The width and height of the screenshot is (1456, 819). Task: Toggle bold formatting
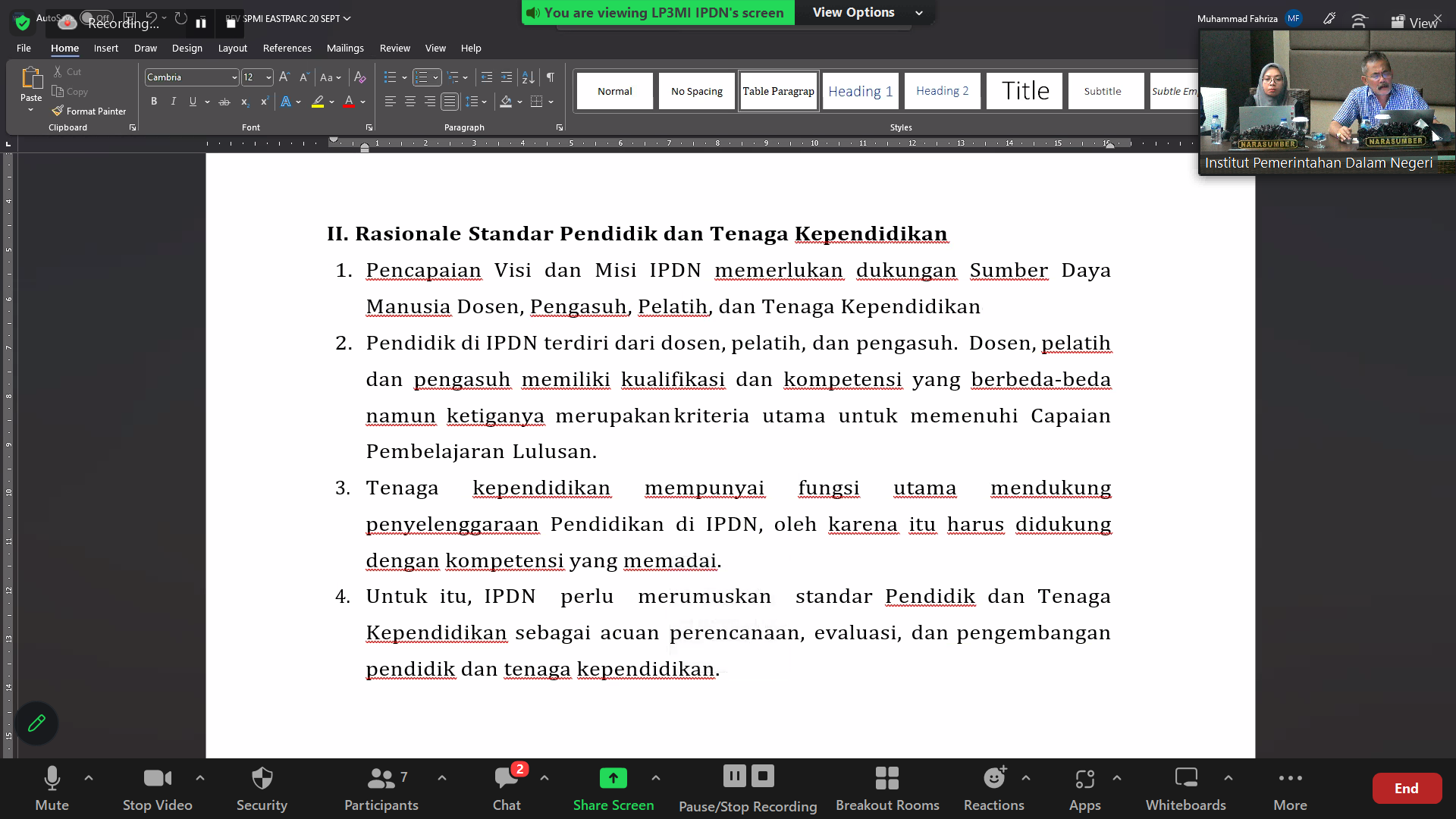154,102
